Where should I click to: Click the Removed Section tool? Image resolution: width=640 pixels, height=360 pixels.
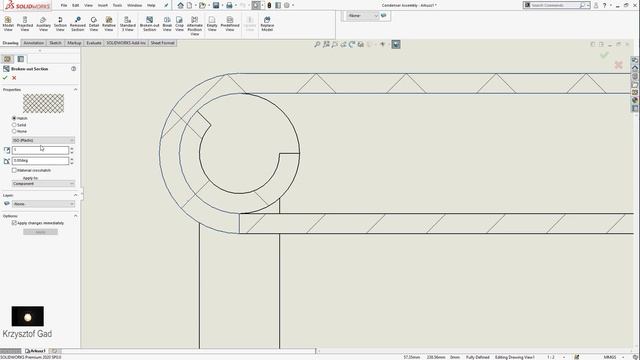78,24
